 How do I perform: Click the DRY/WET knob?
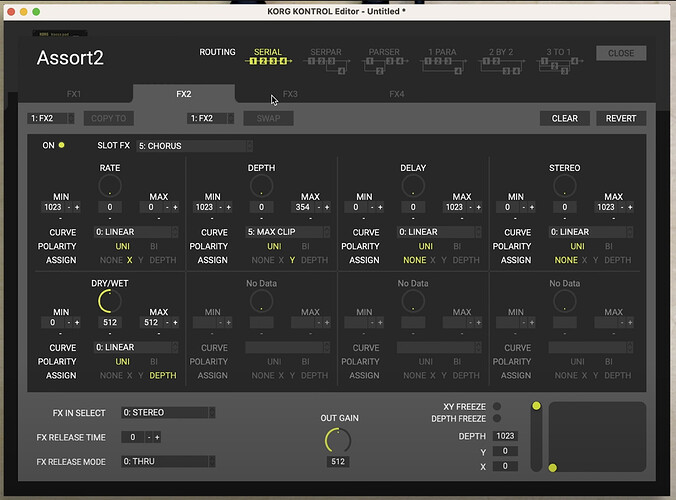(110, 301)
